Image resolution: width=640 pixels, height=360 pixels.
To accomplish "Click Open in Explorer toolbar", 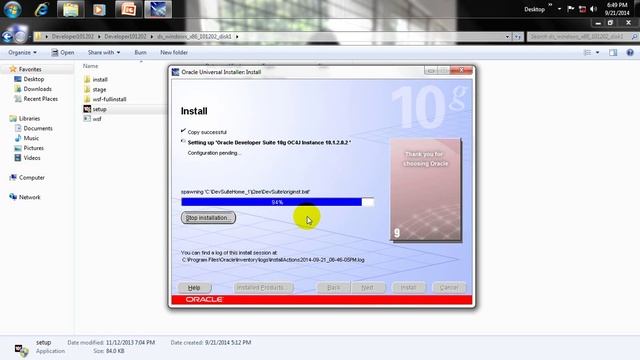I will (x=62, y=53).
